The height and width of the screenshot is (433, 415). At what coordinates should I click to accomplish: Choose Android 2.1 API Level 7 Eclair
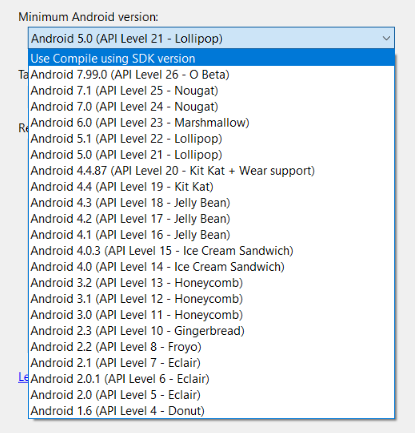(212, 362)
